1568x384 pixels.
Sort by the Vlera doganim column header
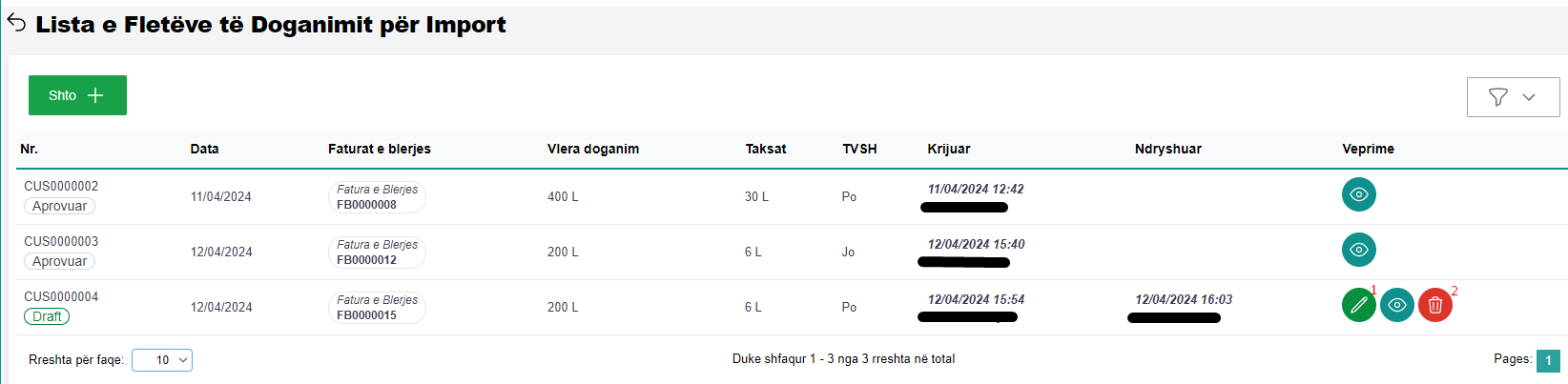click(592, 149)
